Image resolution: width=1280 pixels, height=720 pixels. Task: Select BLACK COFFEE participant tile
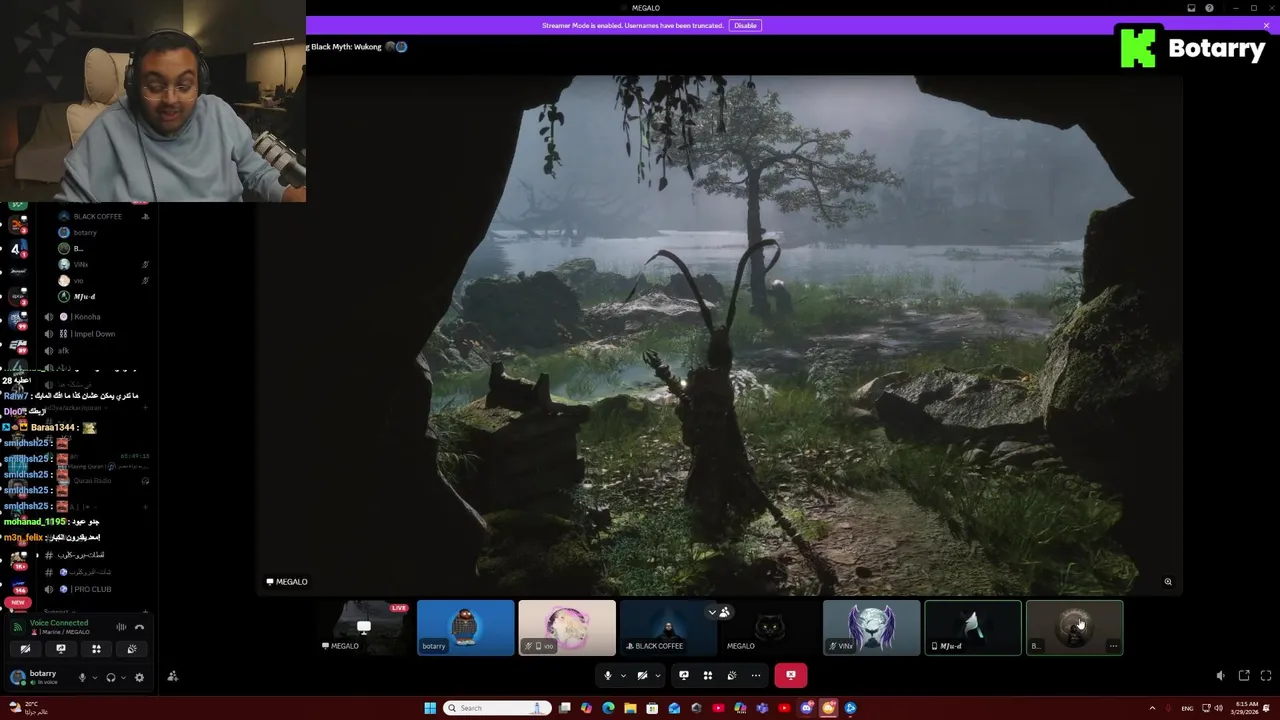(x=668, y=627)
